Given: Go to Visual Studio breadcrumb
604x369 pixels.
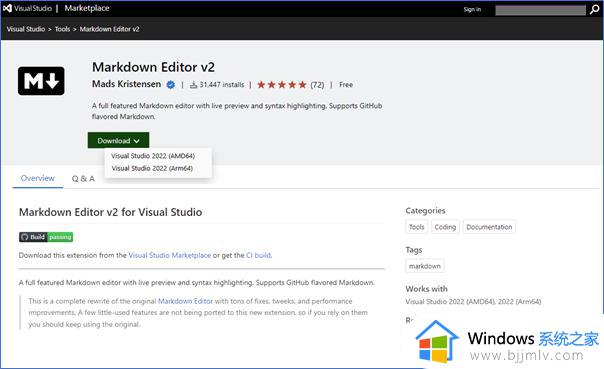Looking at the screenshot, I should (x=26, y=29).
